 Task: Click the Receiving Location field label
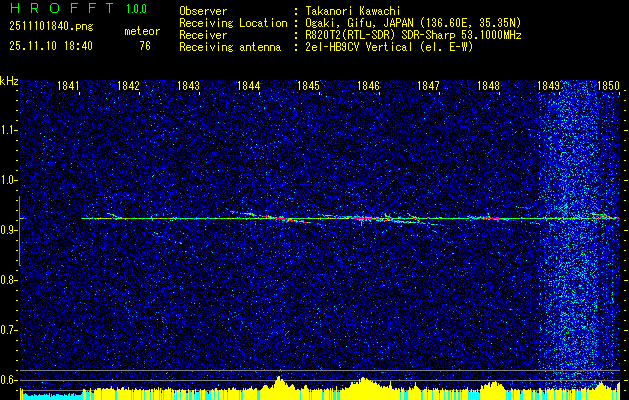233,23
